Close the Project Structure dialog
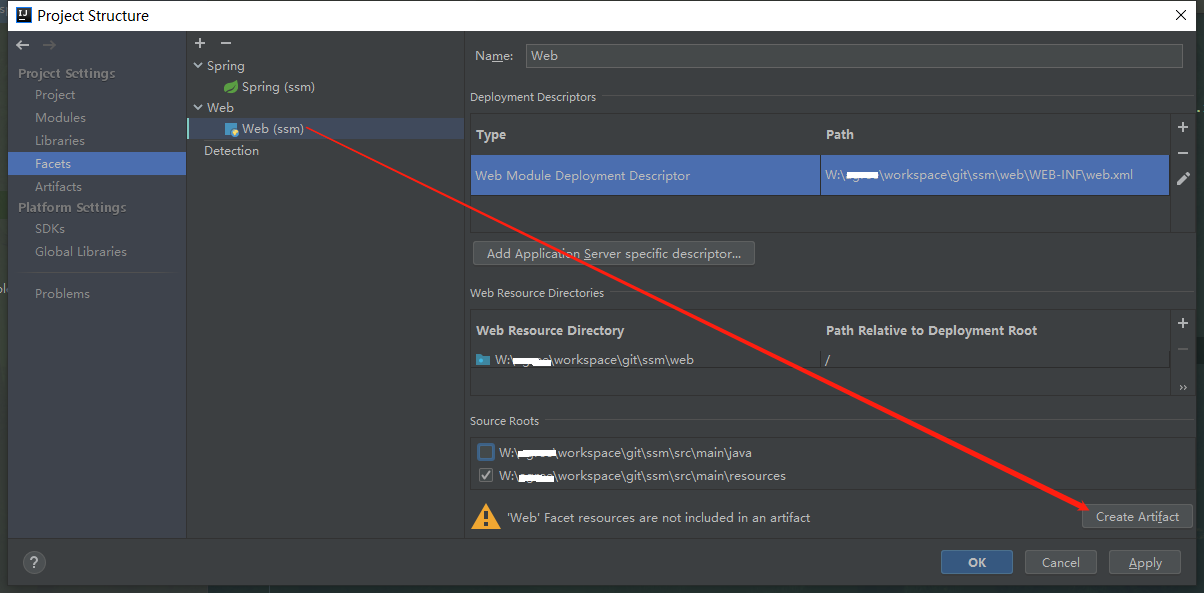The height and width of the screenshot is (593, 1204). (x=1181, y=15)
